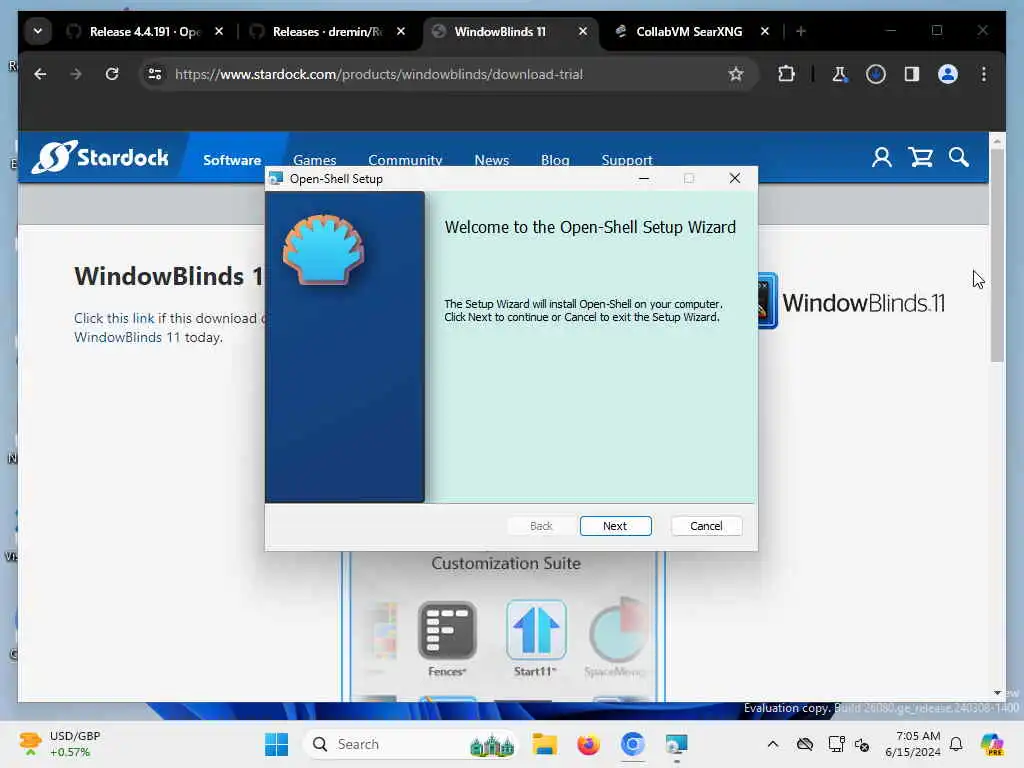Minimize the Open-Shell Setup window
This screenshot has height=768, width=1024.
[x=644, y=178]
